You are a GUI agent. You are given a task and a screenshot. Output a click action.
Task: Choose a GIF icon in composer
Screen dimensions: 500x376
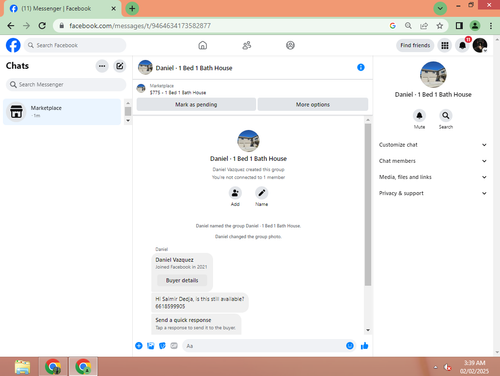tap(174, 346)
